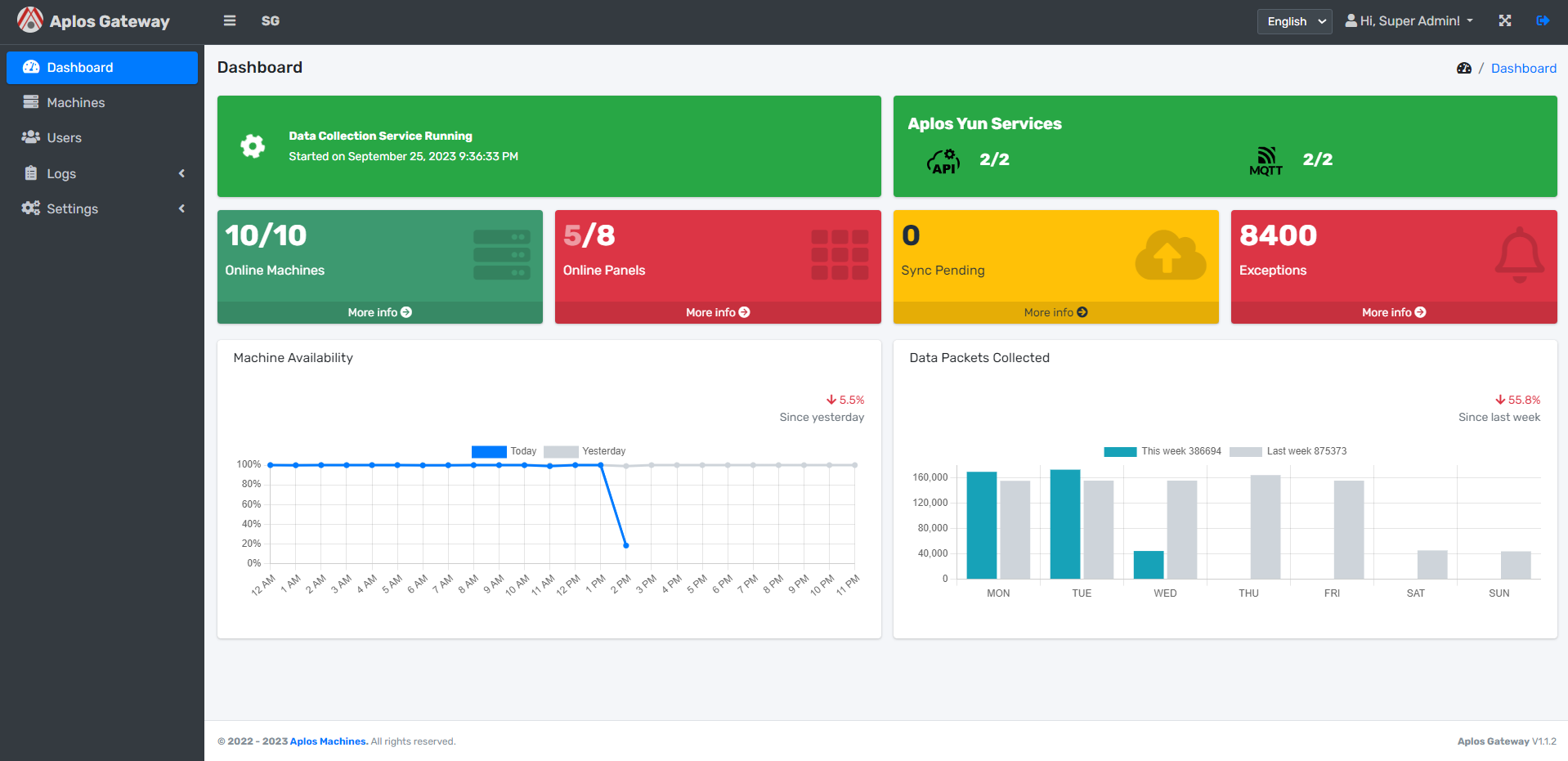The width and height of the screenshot is (1568, 761).
Task: Open Machines in the sidebar
Action: pyautogui.click(x=76, y=102)
